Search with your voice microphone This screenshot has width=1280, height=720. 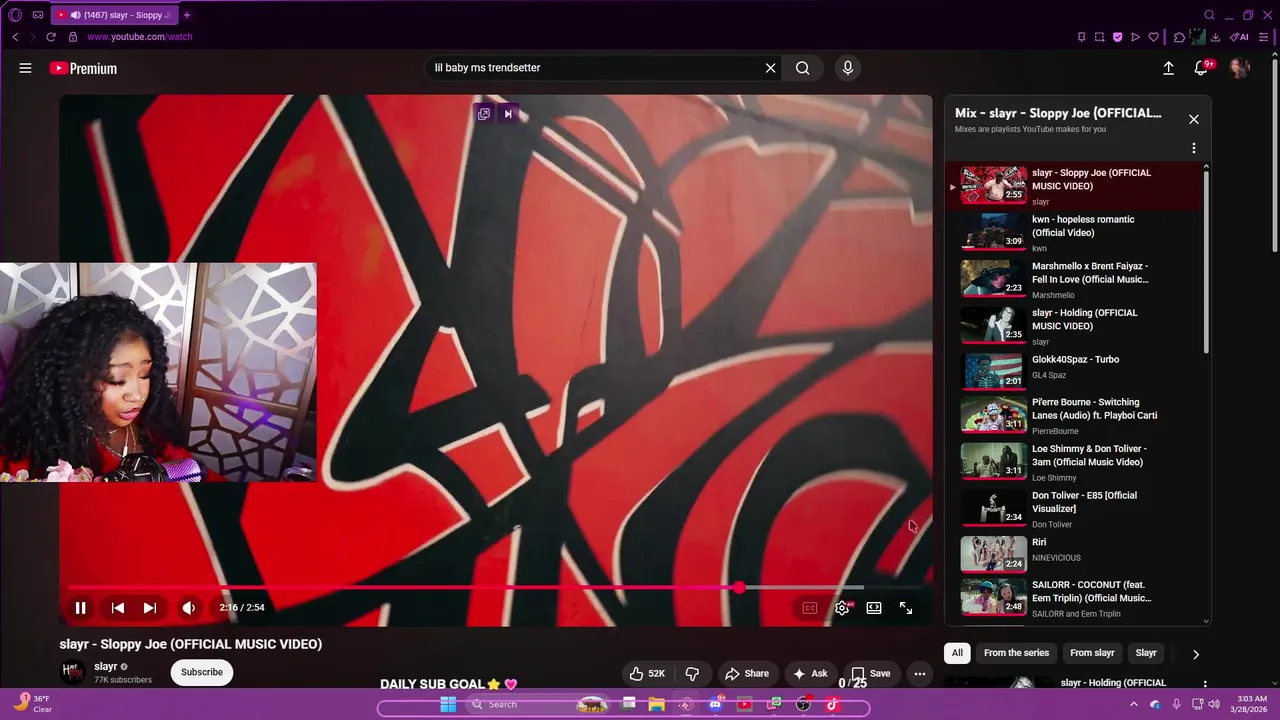[x=848, y=68]
